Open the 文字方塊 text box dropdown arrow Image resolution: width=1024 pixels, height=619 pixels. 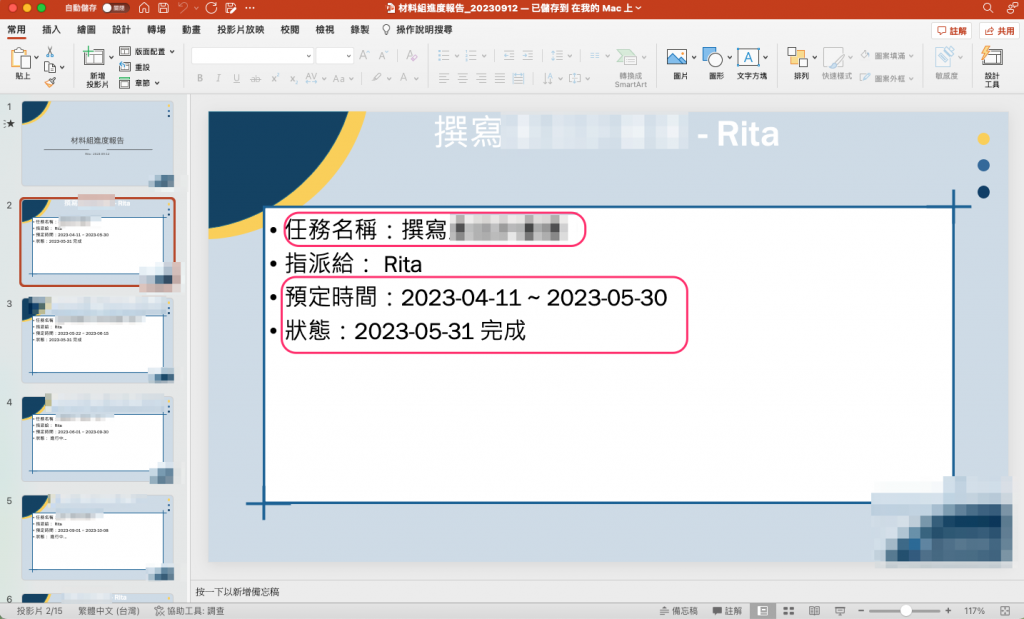tap(765, 57)
